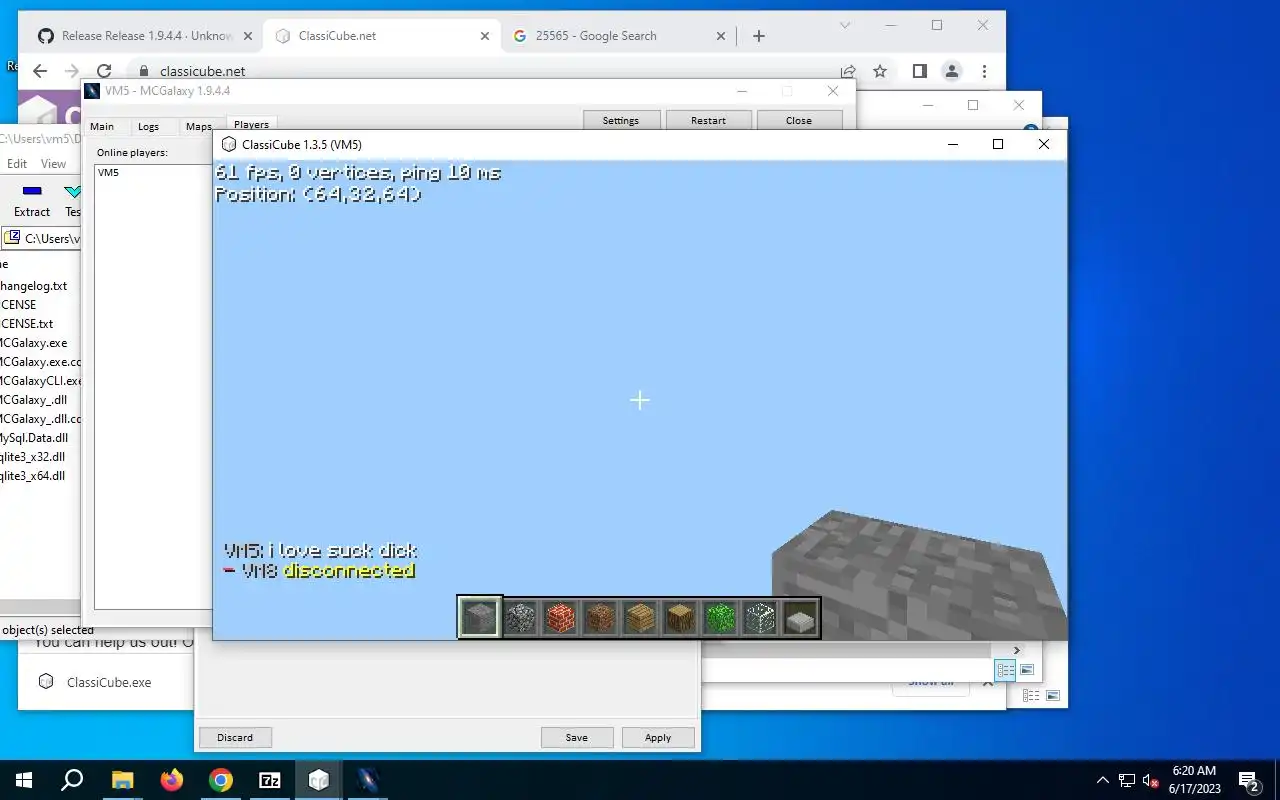Click the 7-Zip Extract toolbar icon
The height and width of the screenshot is (800, 1280).
pyautogui.click(x=32, y=191)
